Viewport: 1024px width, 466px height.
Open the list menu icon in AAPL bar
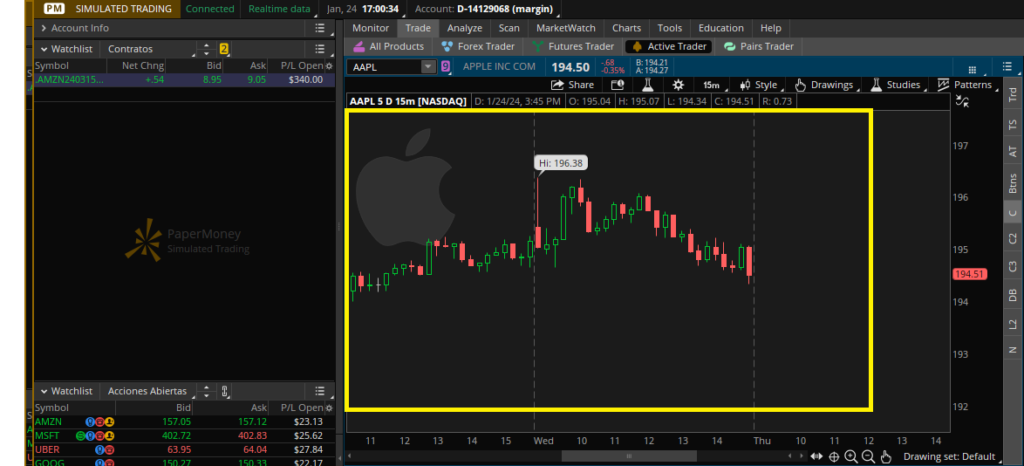tap(1006, 67)
